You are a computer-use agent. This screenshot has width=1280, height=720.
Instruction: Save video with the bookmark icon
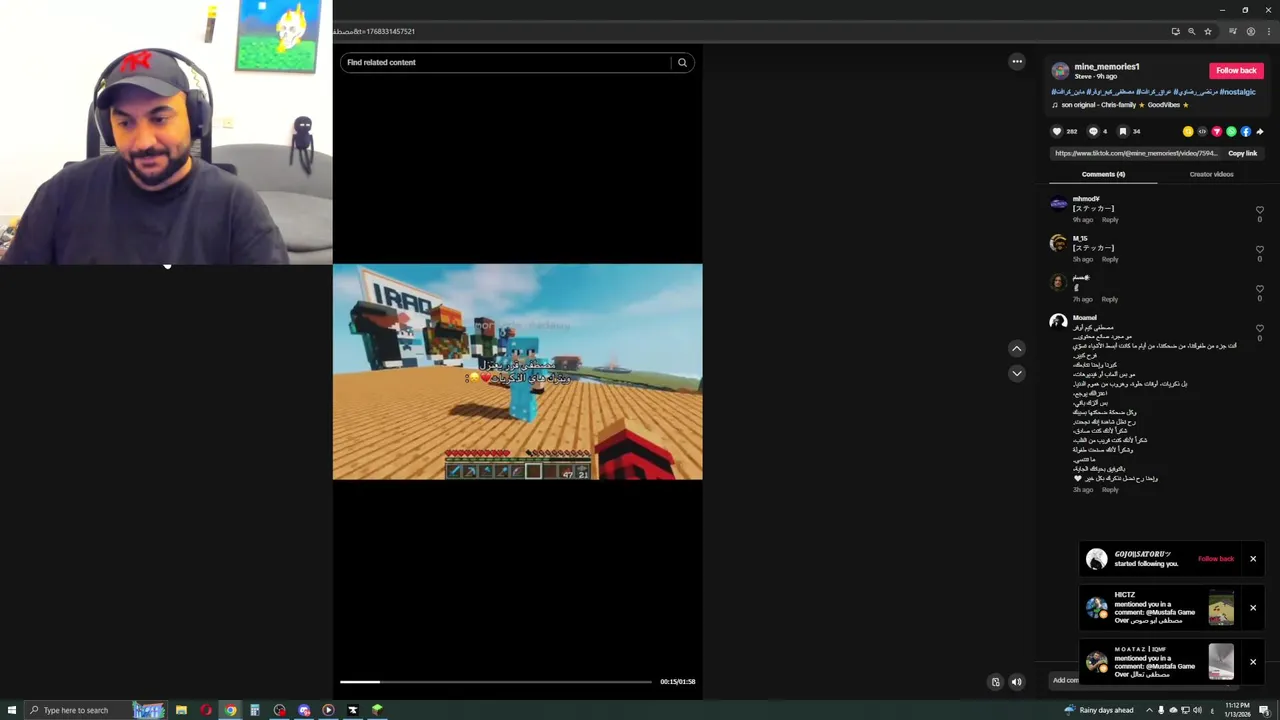pyautogui.click(x=1123, y=131)
